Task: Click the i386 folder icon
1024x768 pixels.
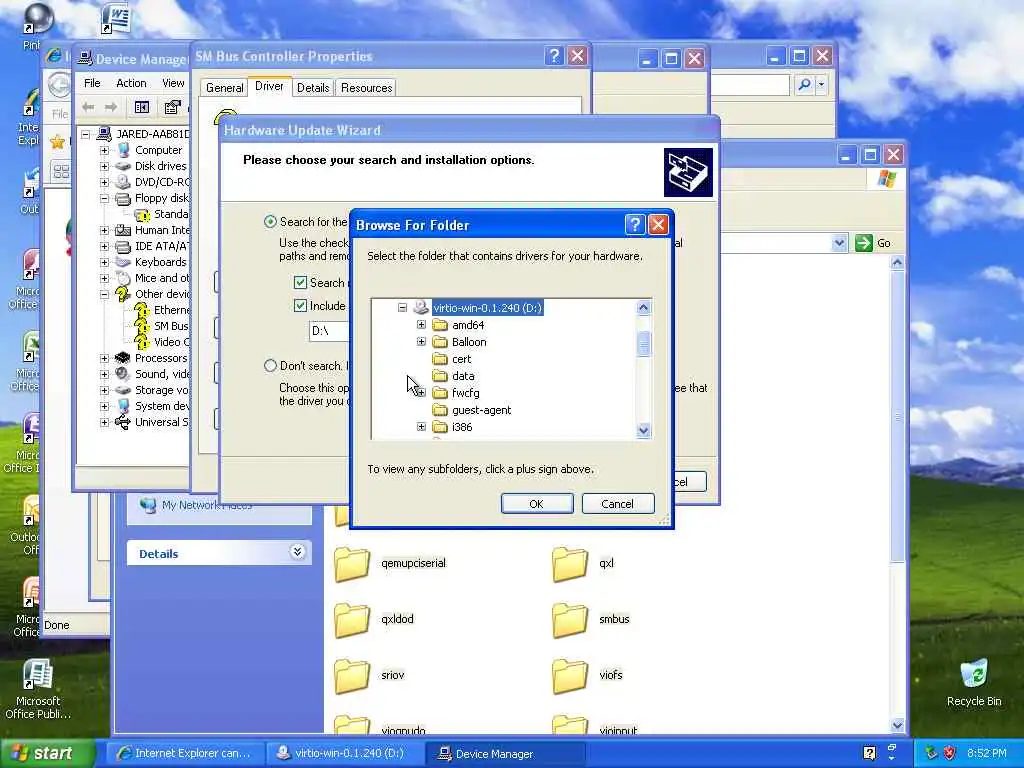Action: 440,426
